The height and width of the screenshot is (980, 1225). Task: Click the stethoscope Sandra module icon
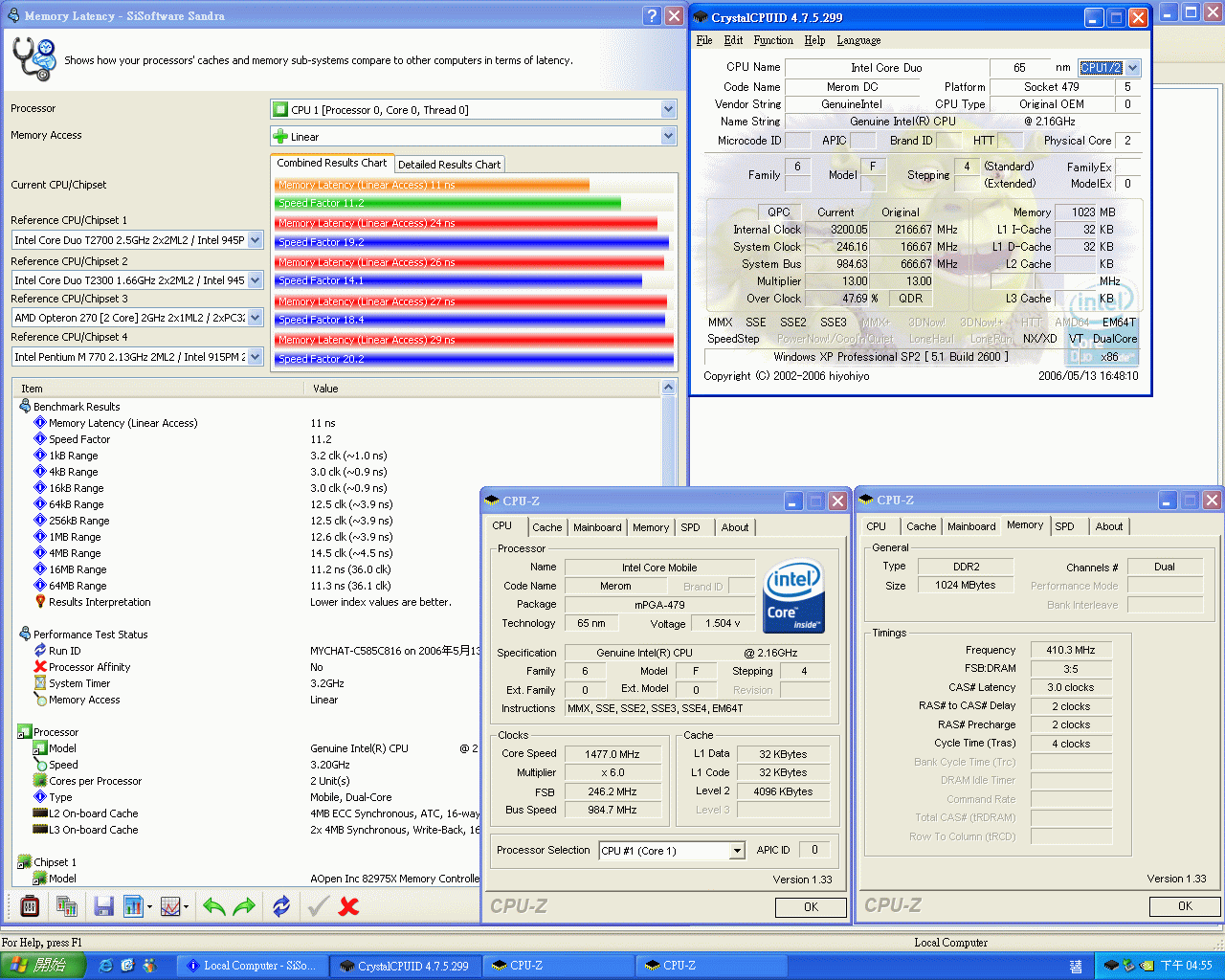click(33, 59)
